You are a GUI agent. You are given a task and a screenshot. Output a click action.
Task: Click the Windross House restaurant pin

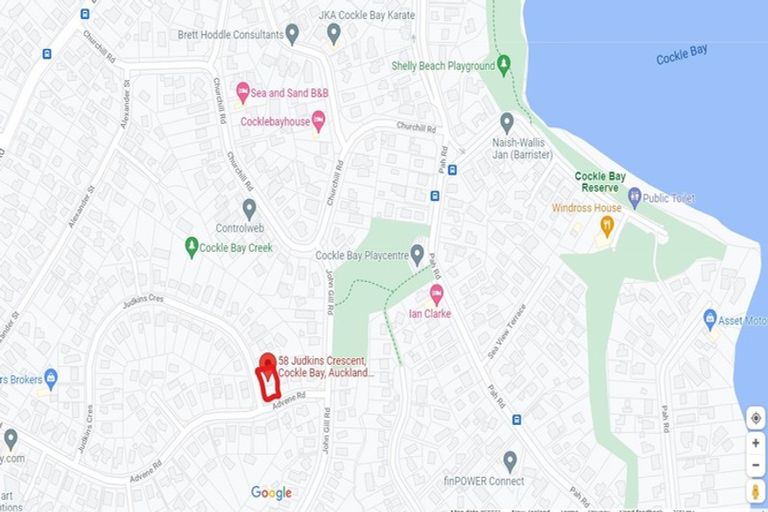607,227
